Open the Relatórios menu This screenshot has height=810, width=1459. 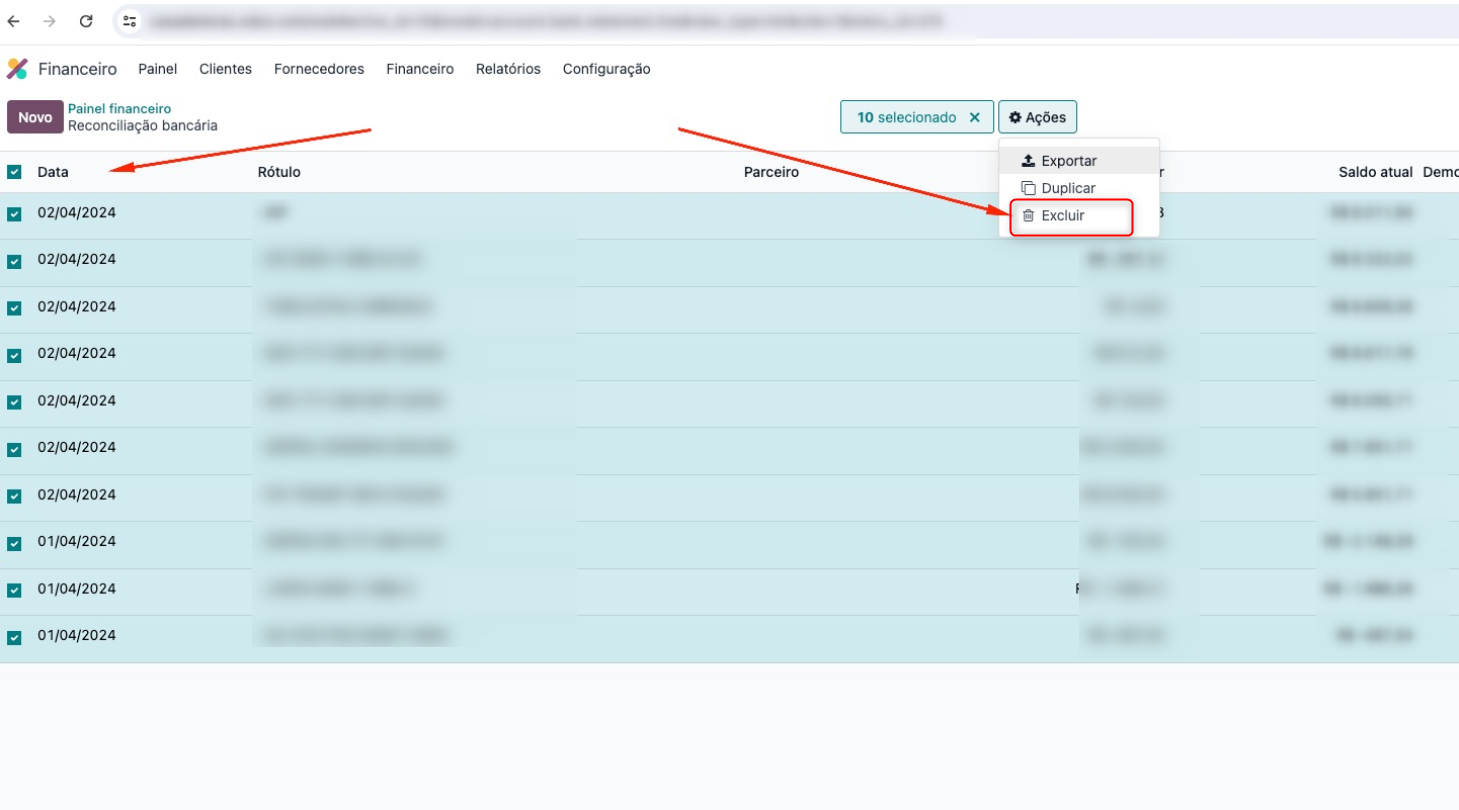pyautogui.click(x=508, y=69)
